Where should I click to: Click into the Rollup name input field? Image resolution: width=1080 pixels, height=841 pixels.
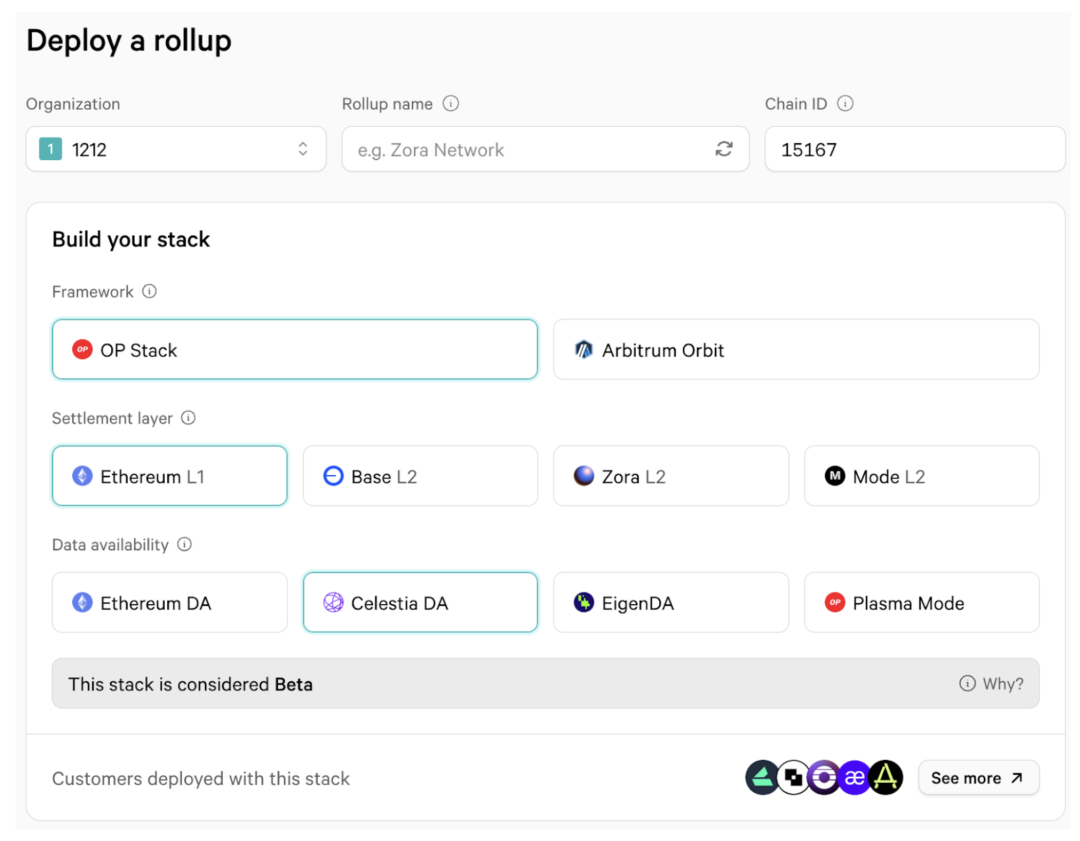pos(525,149)
